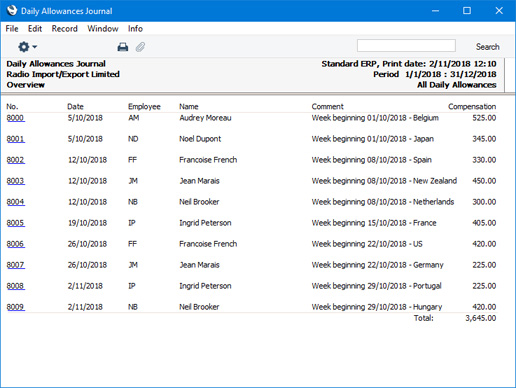Click the comment mentioning Portugal
Viewport: 516px width, 388px height.
click(x=376, y=286)
